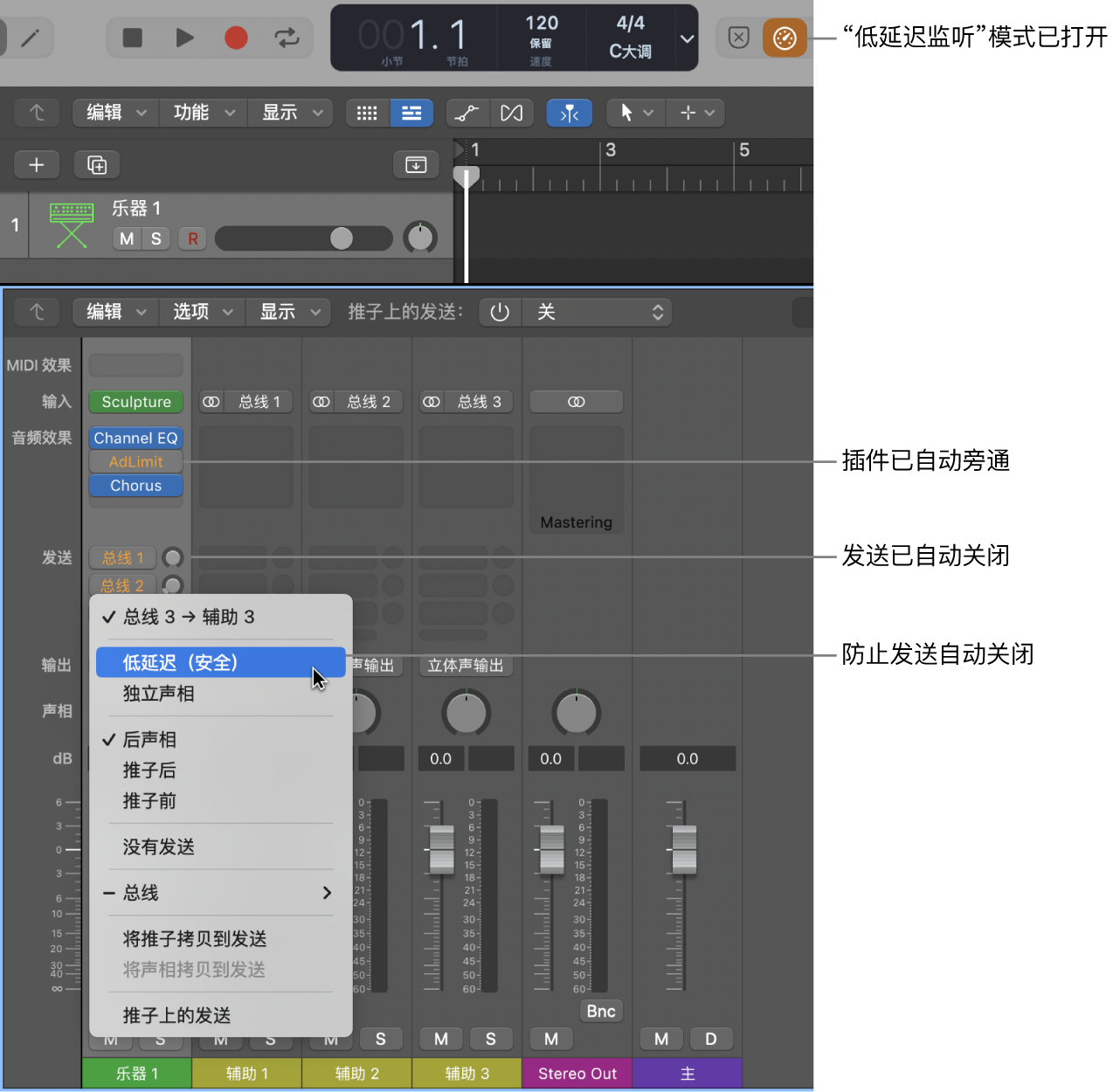The height and width of the screenshot is (1092, 1120).
Task: Expand the 总线 submenu in the context menu
Action: point(220,893)
